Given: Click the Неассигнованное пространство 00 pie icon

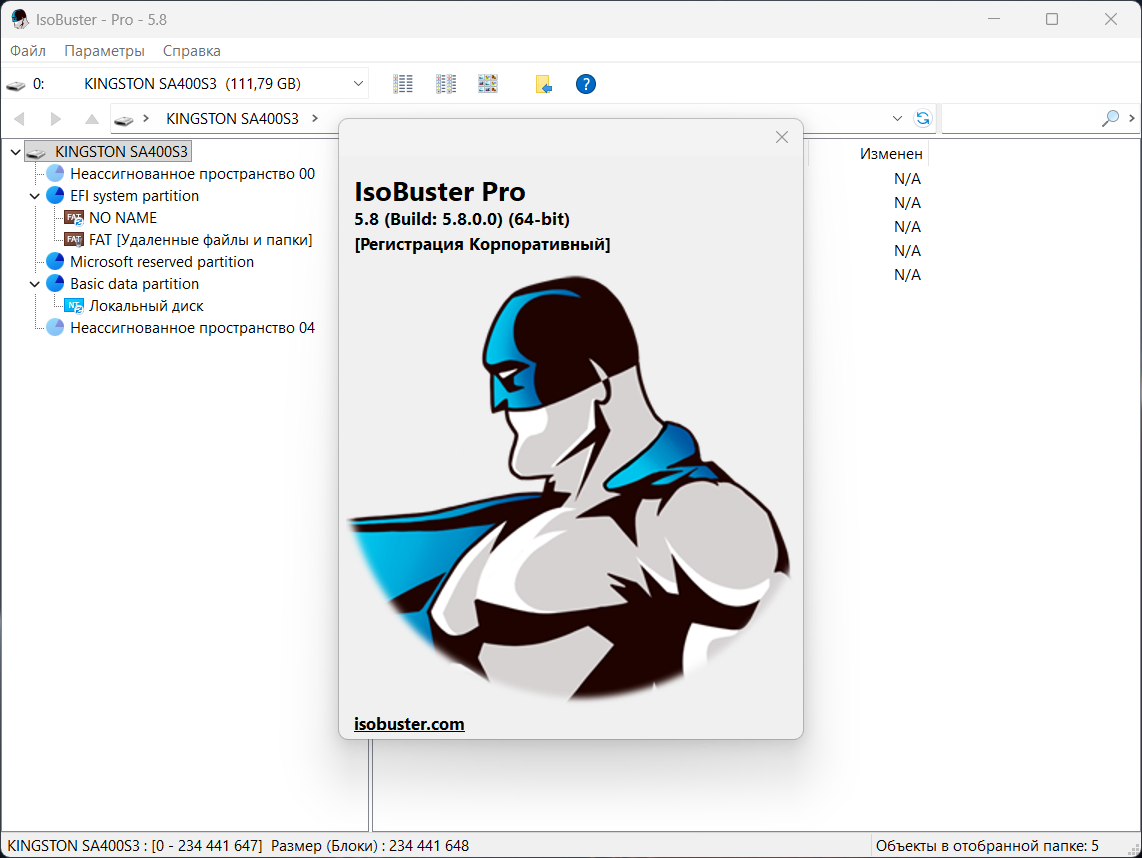Looking at the screenshot, I should click(55, 173).
